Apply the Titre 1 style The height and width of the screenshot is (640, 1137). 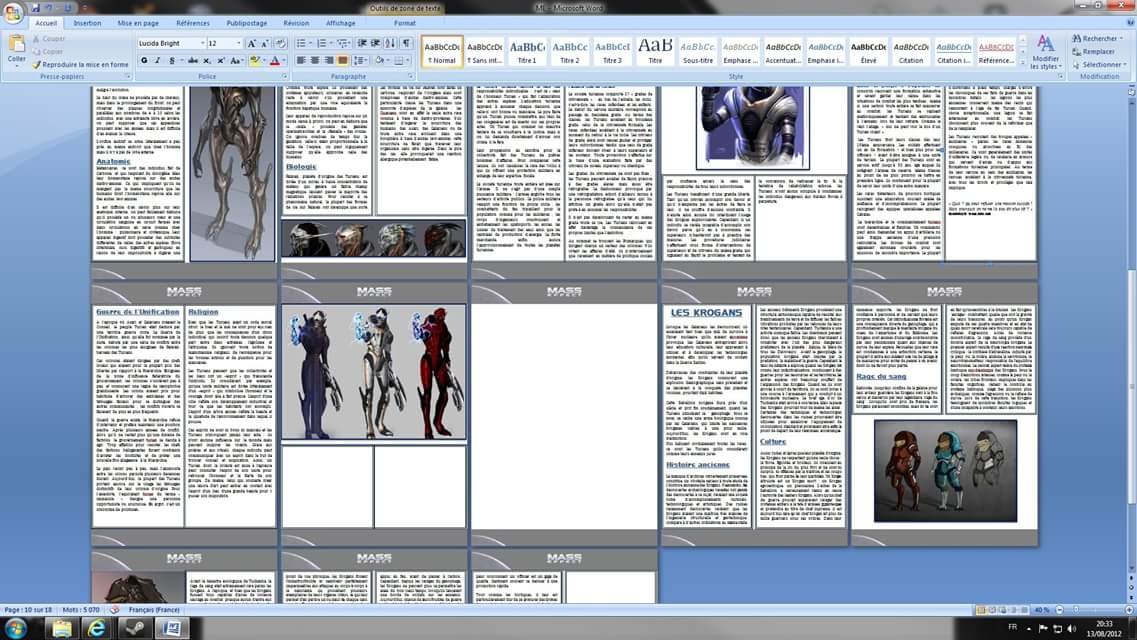[x=527, y=51]
